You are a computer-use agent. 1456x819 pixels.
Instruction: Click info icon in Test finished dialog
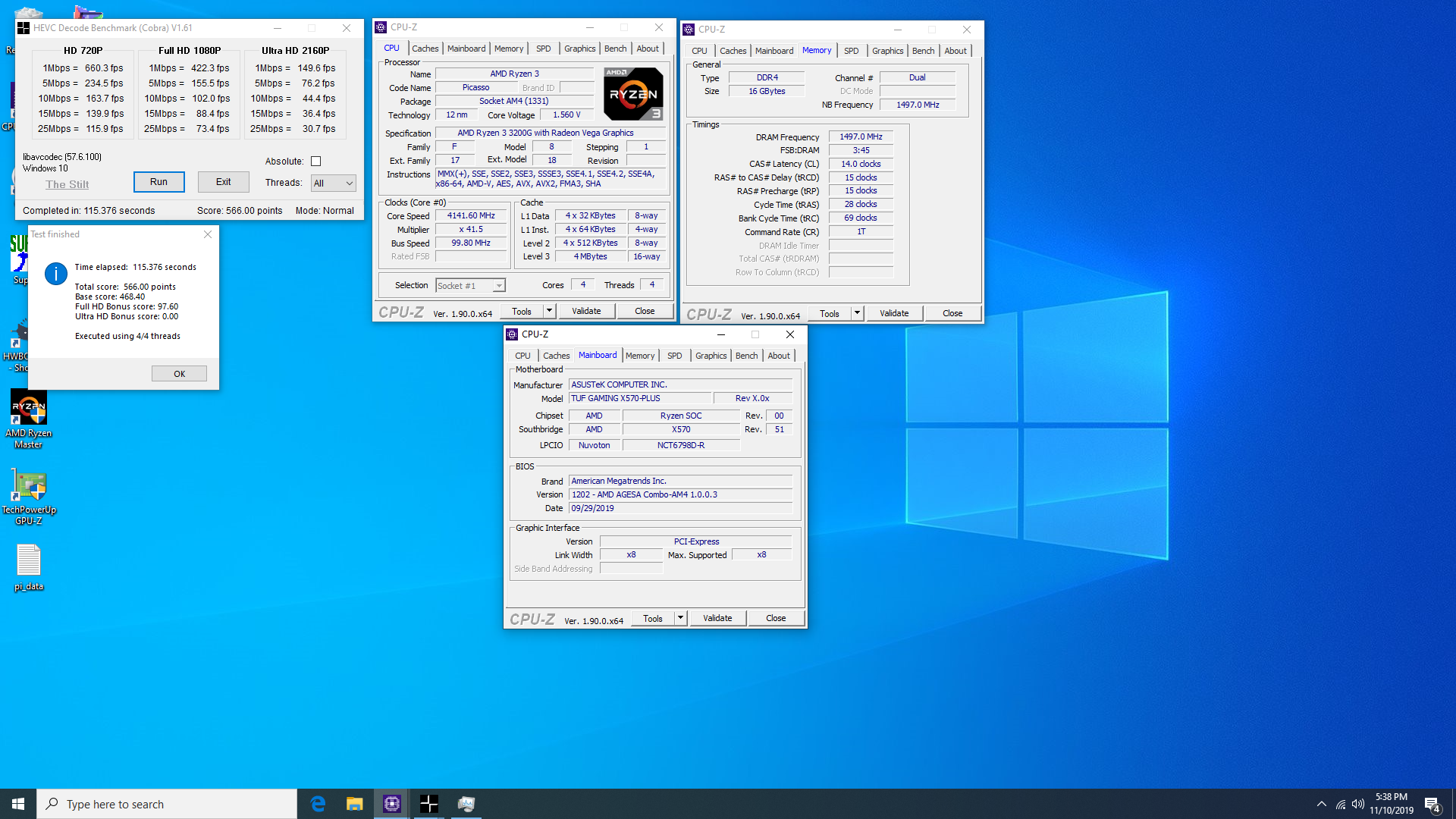point(56,274)
